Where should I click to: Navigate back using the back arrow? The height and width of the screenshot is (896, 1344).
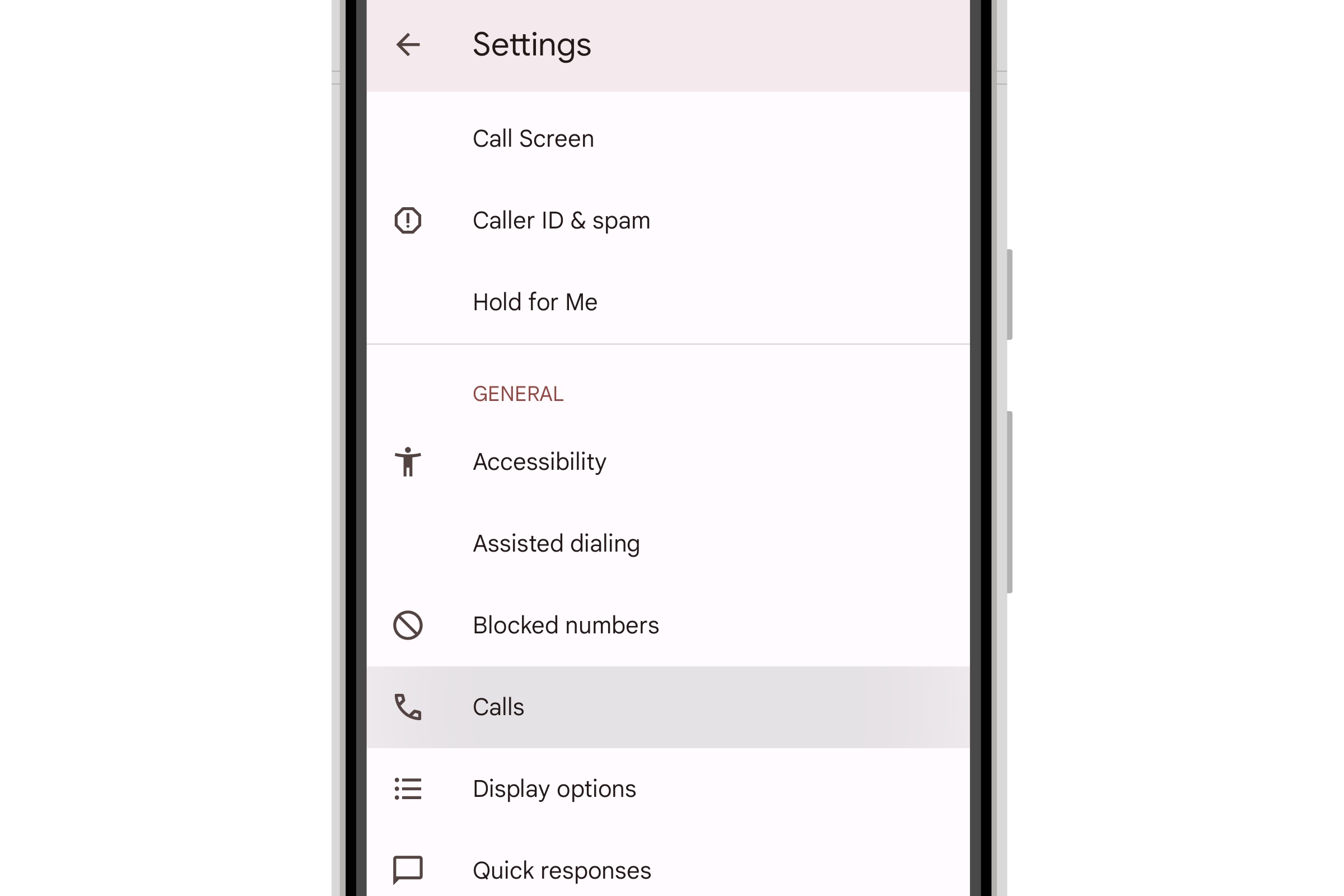coord(408,44)
